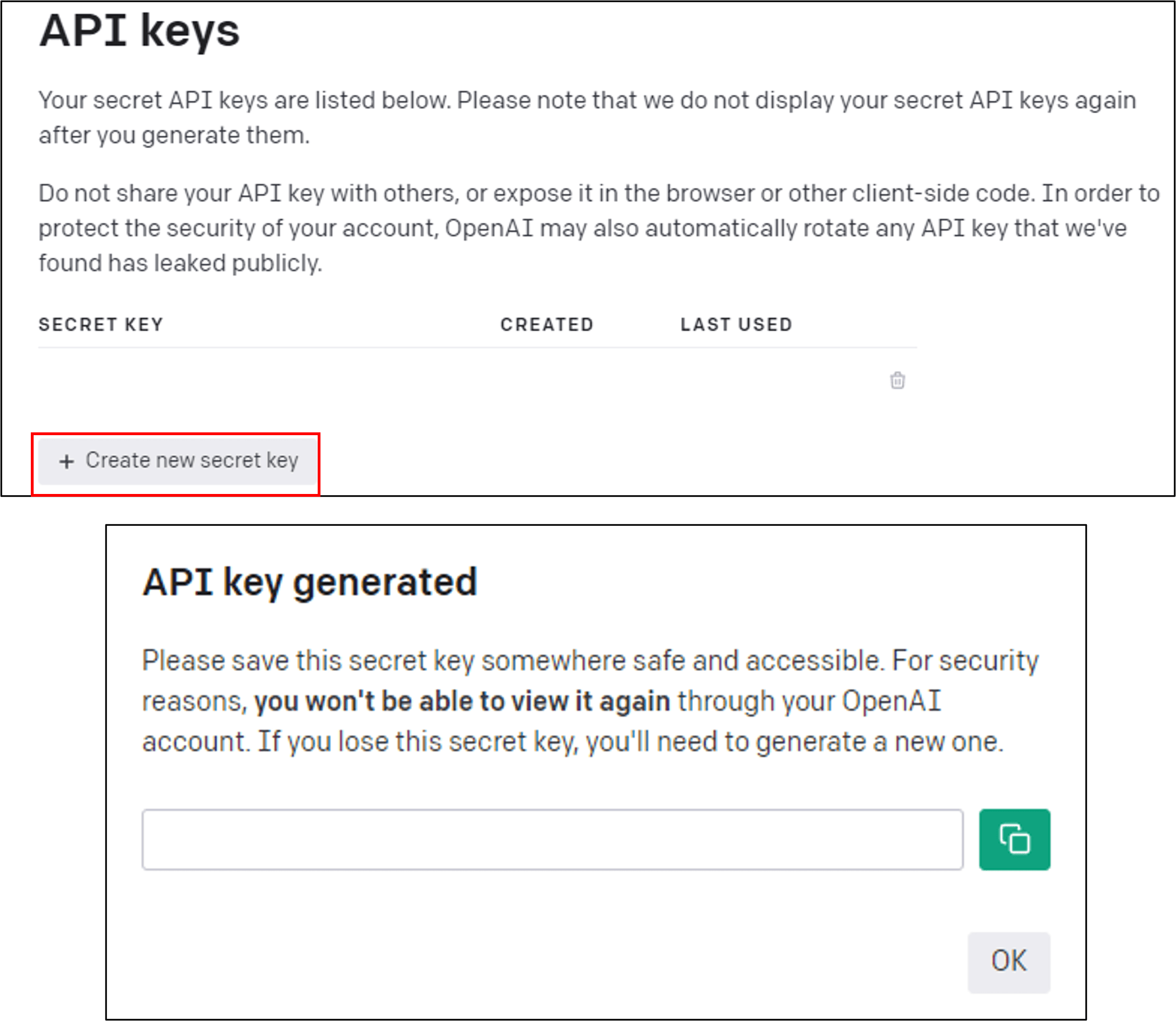Viewport: 1176px width, 1021px height.
Task: Confirm key generation by clicking OK
Action: pyautogui.click(x=1009, y=961)
